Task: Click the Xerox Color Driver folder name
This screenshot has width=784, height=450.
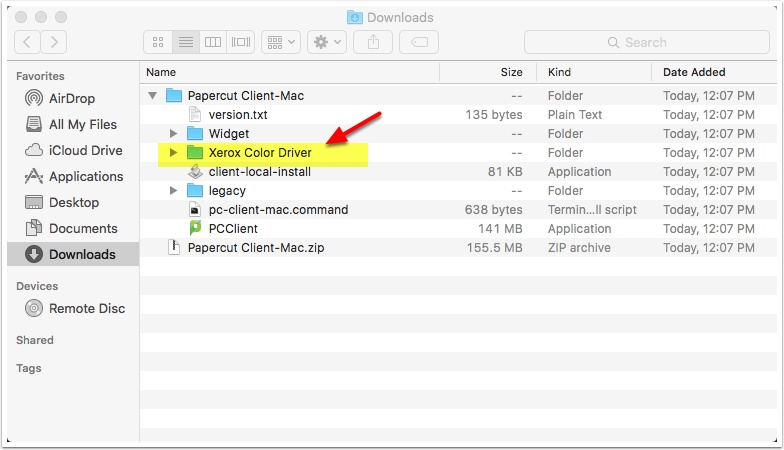Action: point(260,152)
